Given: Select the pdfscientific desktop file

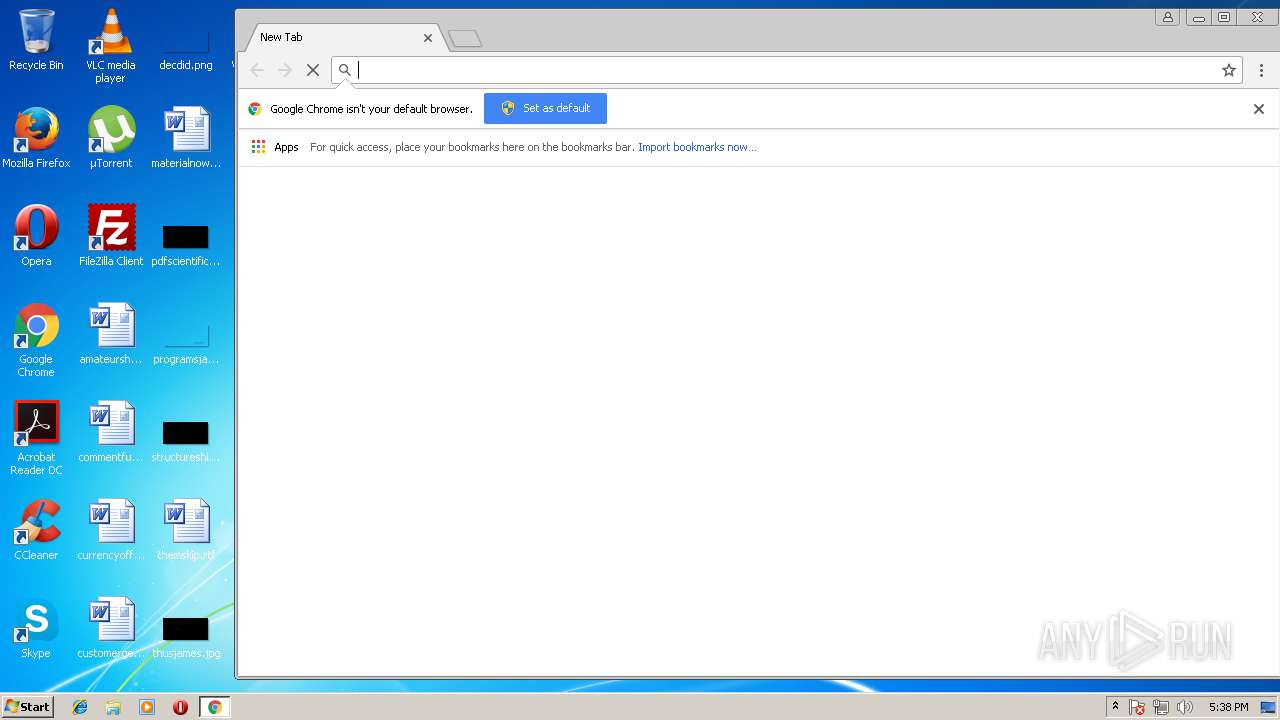Looking at the screenshot, I should (x=186, y=246).
